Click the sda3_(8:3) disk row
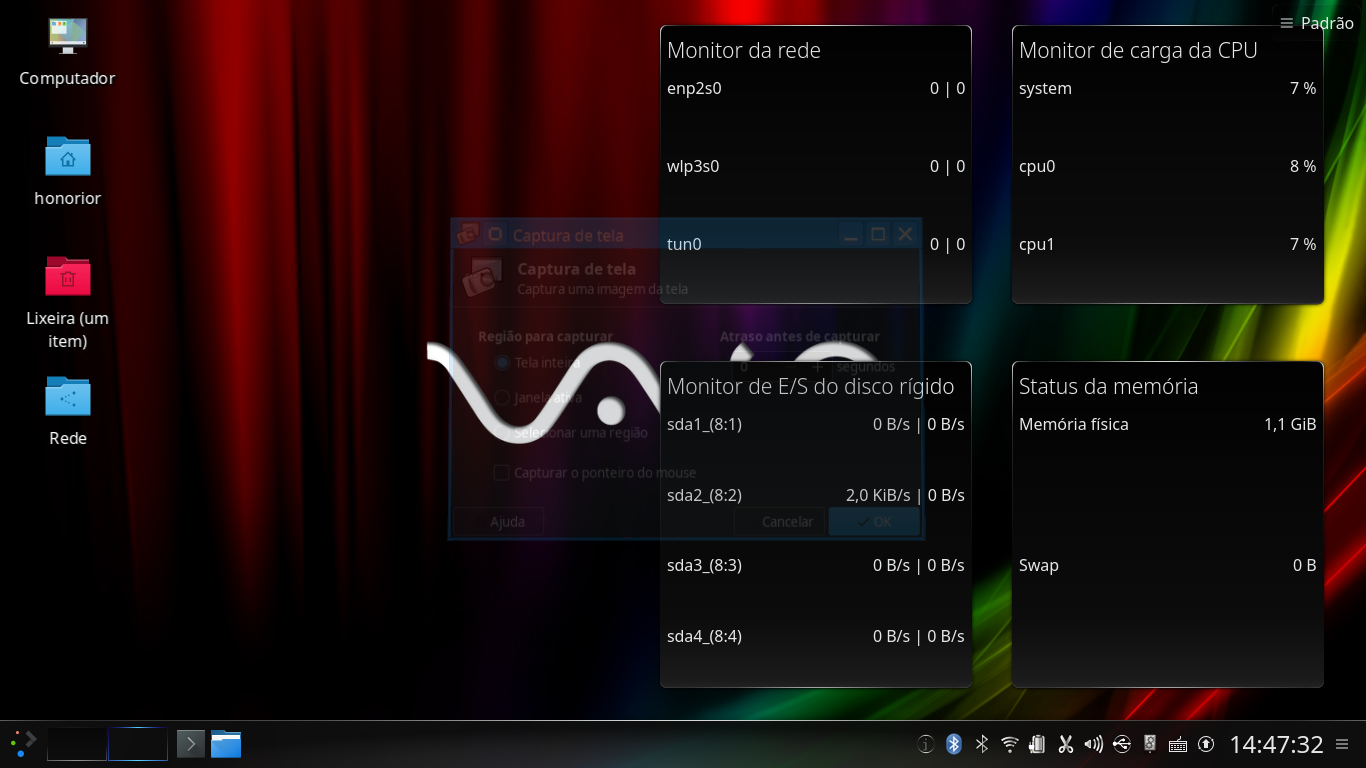Screen dimensions: 1366x768 pos(816,565)
